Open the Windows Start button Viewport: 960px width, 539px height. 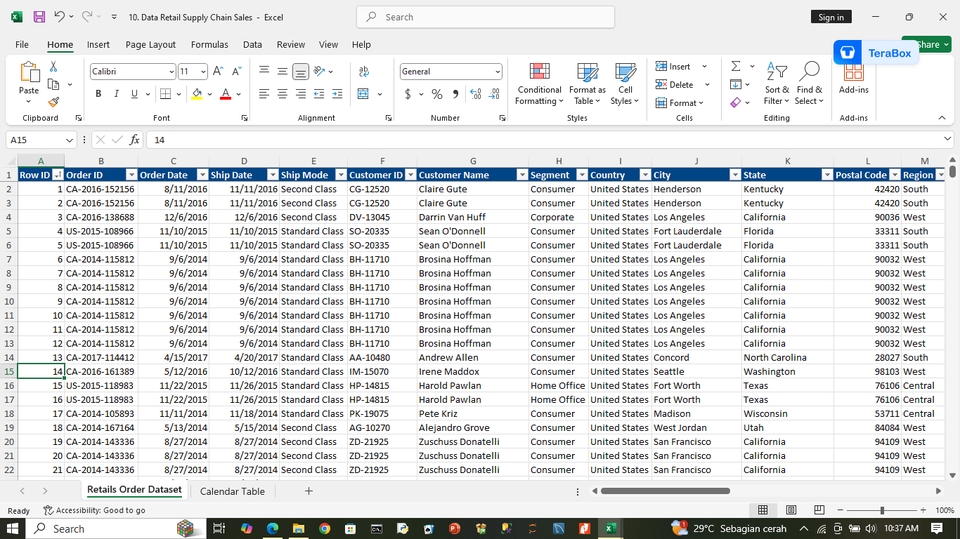click(x=12, y=528)
